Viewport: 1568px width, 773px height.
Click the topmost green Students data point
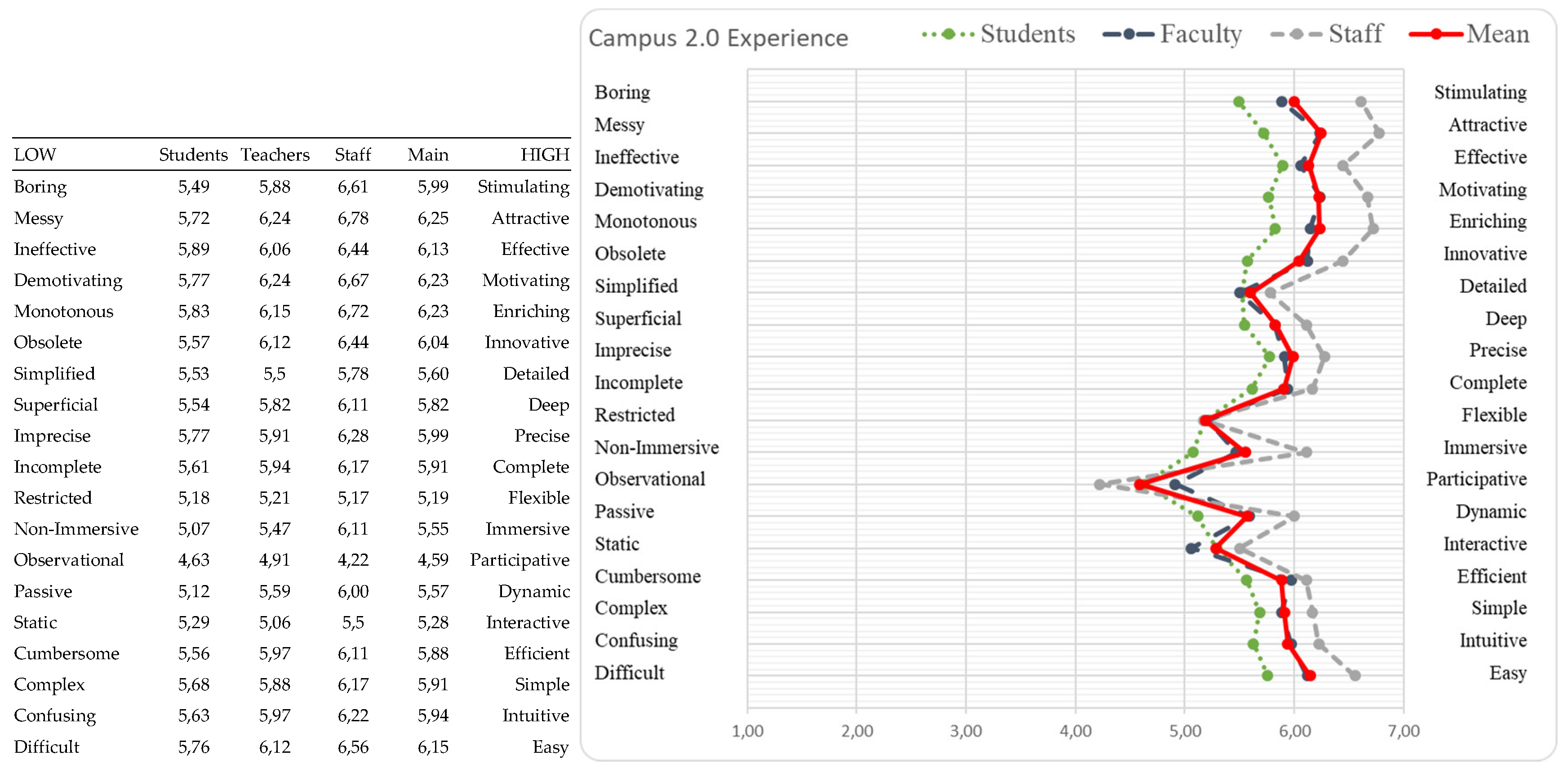point(1239,102)
